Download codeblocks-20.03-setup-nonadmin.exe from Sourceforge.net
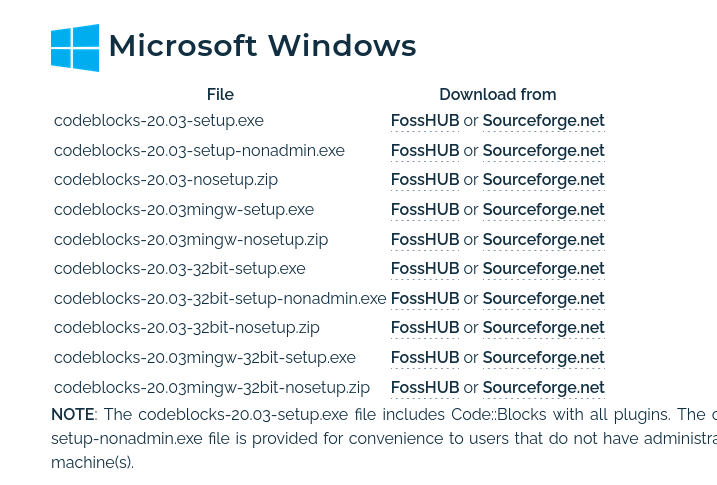The image size is (717, 485). pyautogui.click(x=544, y=150)
